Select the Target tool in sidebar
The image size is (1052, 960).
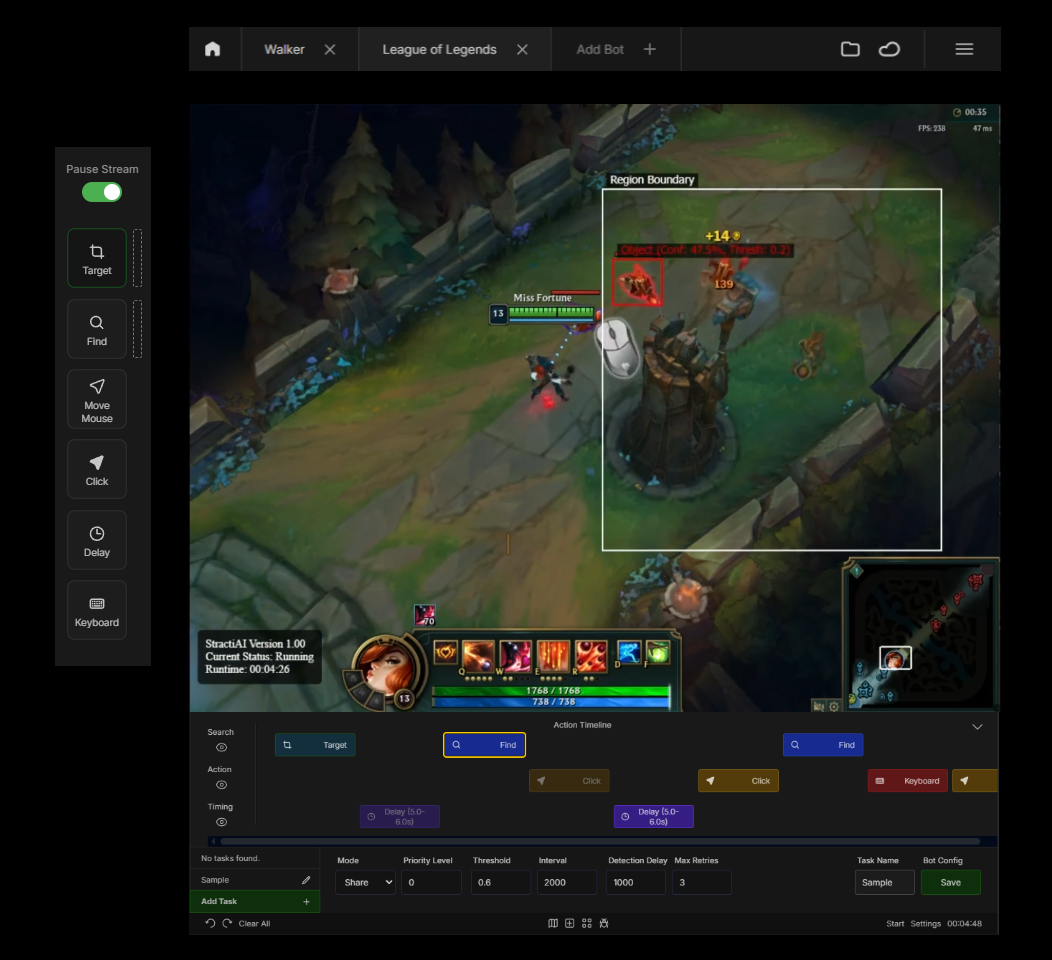[97, 258]
